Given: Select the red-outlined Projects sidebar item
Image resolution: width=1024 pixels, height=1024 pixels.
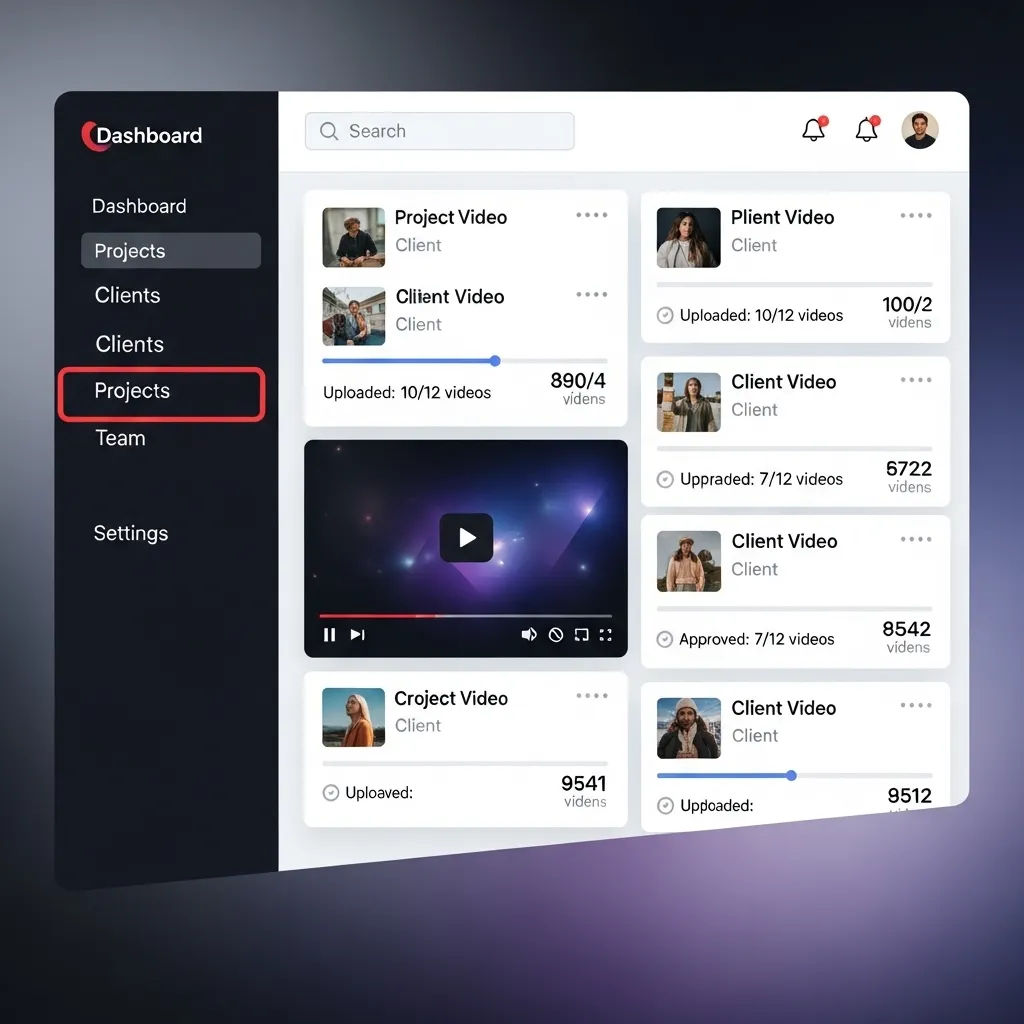Looking at the screenshot, I should click(161, 394).
